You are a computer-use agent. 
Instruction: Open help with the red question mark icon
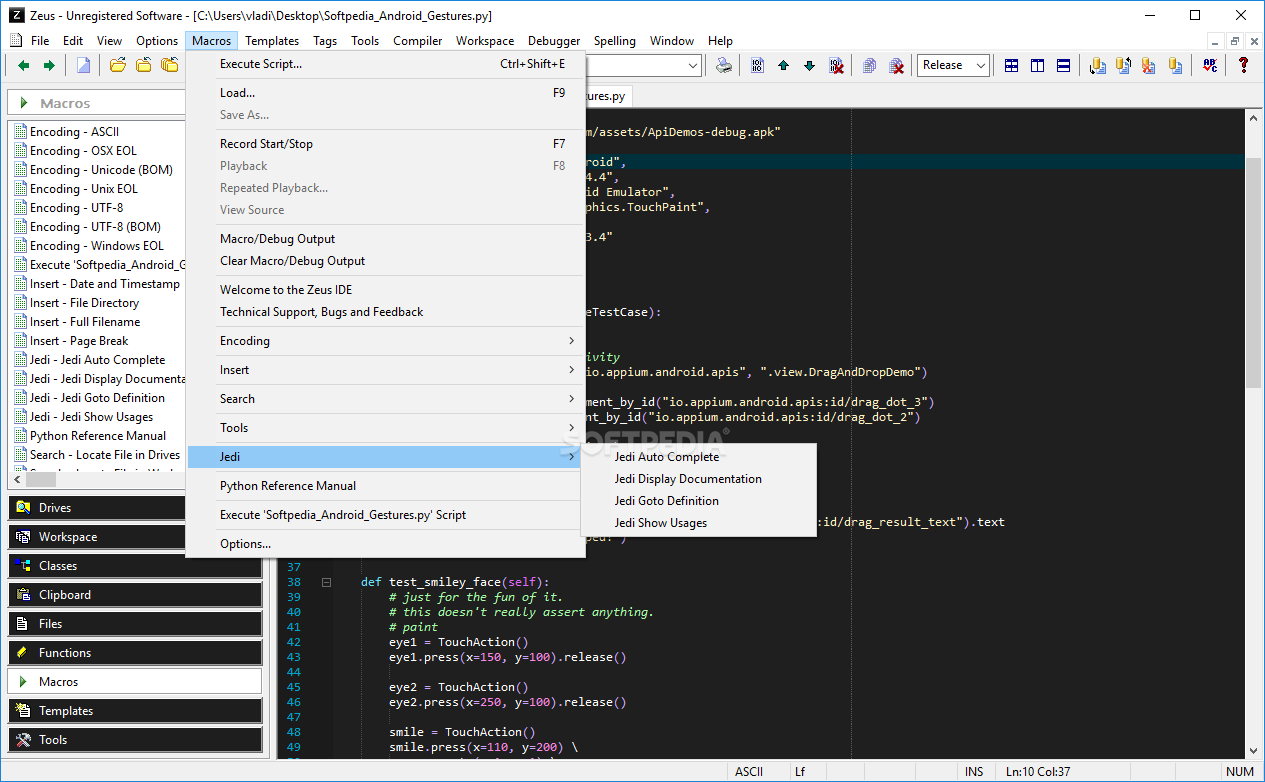(x=1244, y=65)
